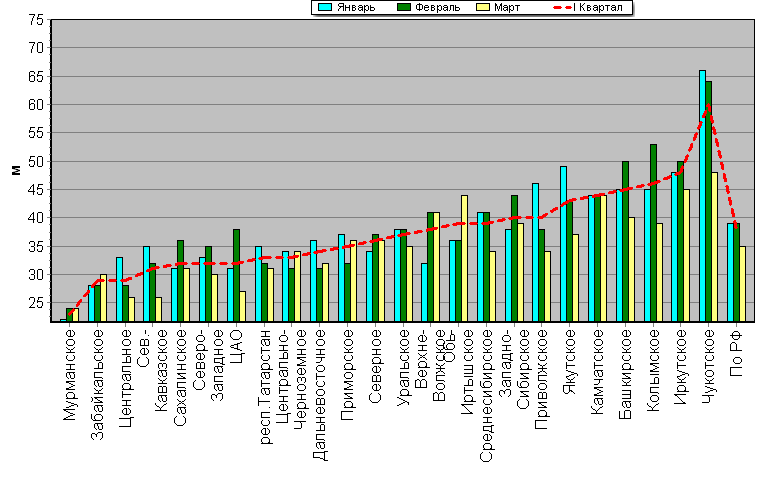
Task: Click the Среднесибирское axis label
Action: [x=487, y=396]
